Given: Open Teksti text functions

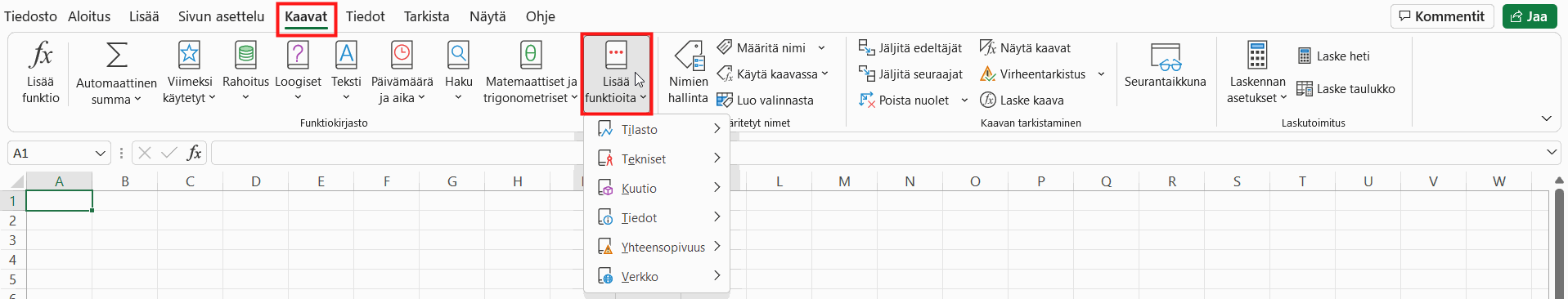Looking at the screenshot, I should (x=346, y=73).
